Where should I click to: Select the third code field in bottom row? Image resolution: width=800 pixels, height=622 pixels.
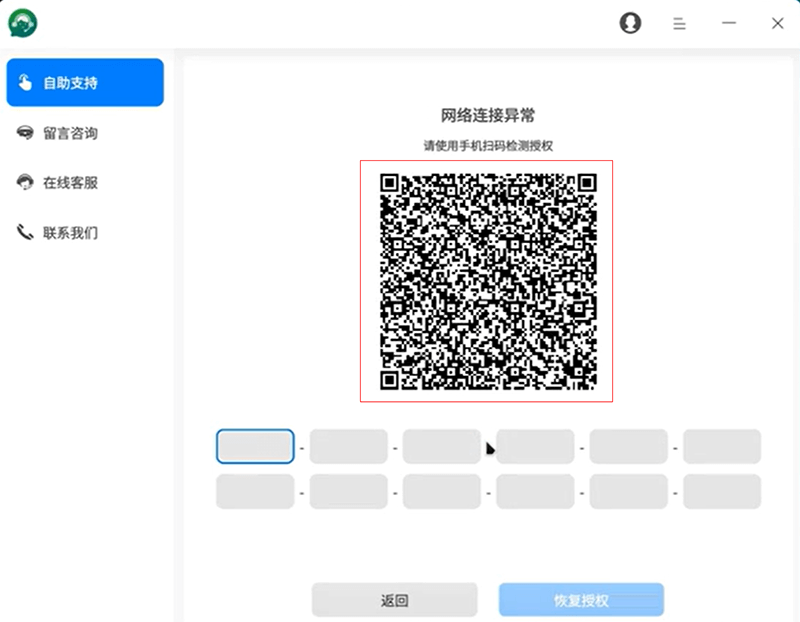coord(442,491)
